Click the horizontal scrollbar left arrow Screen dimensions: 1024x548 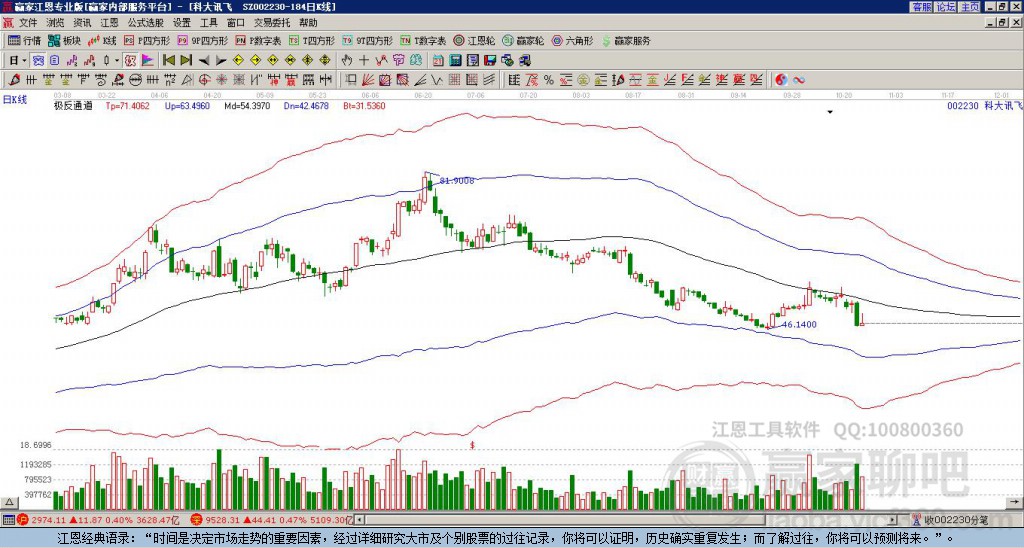pos(360,520)
